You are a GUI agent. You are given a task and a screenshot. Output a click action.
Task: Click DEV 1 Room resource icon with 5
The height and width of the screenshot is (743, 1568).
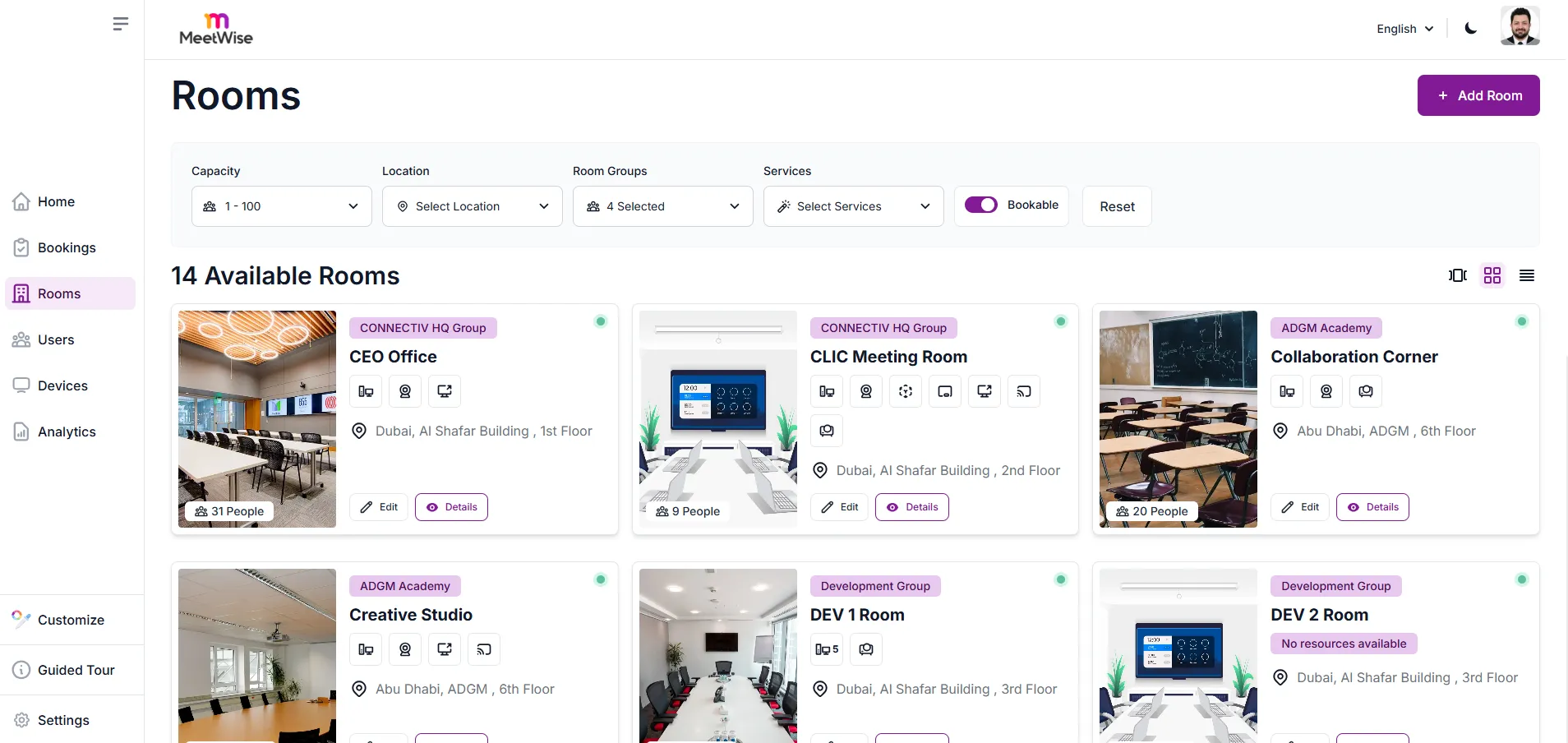[827, 649]
